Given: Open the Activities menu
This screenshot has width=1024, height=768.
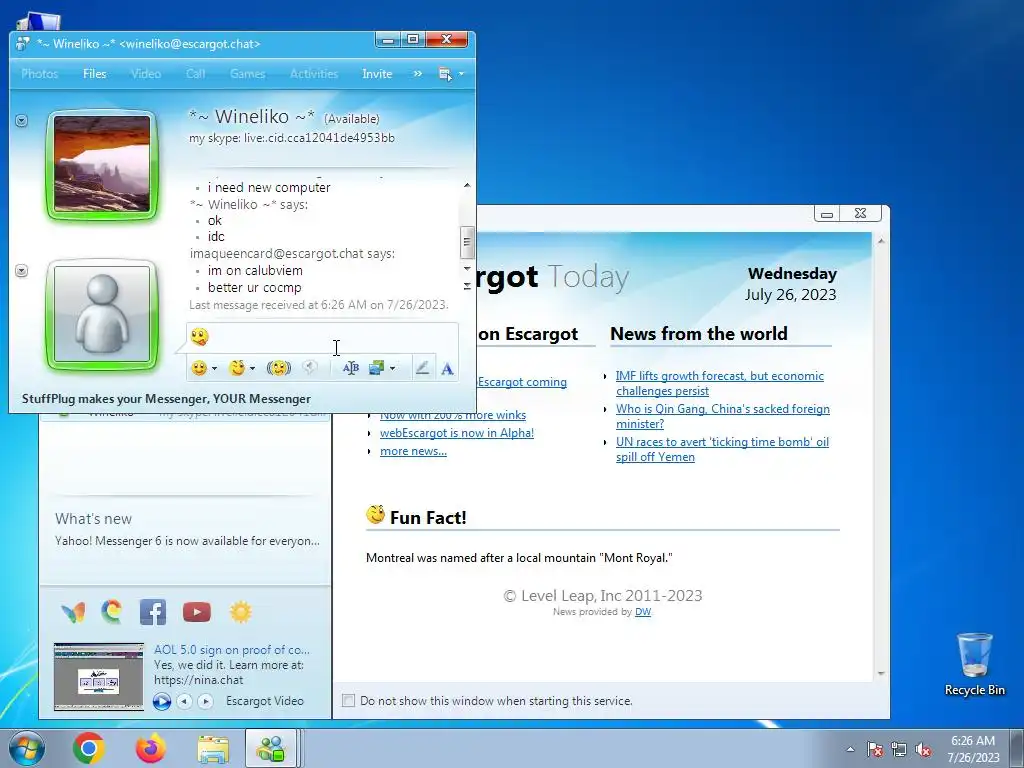Looking at the screenshot, I should 314,74.
